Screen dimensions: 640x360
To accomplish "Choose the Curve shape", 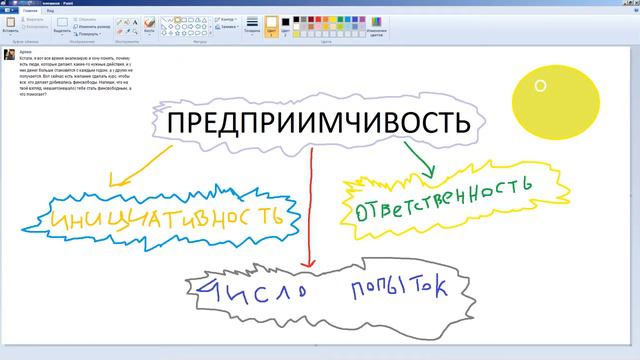I will pyautogui.click(x=170, y=20).
